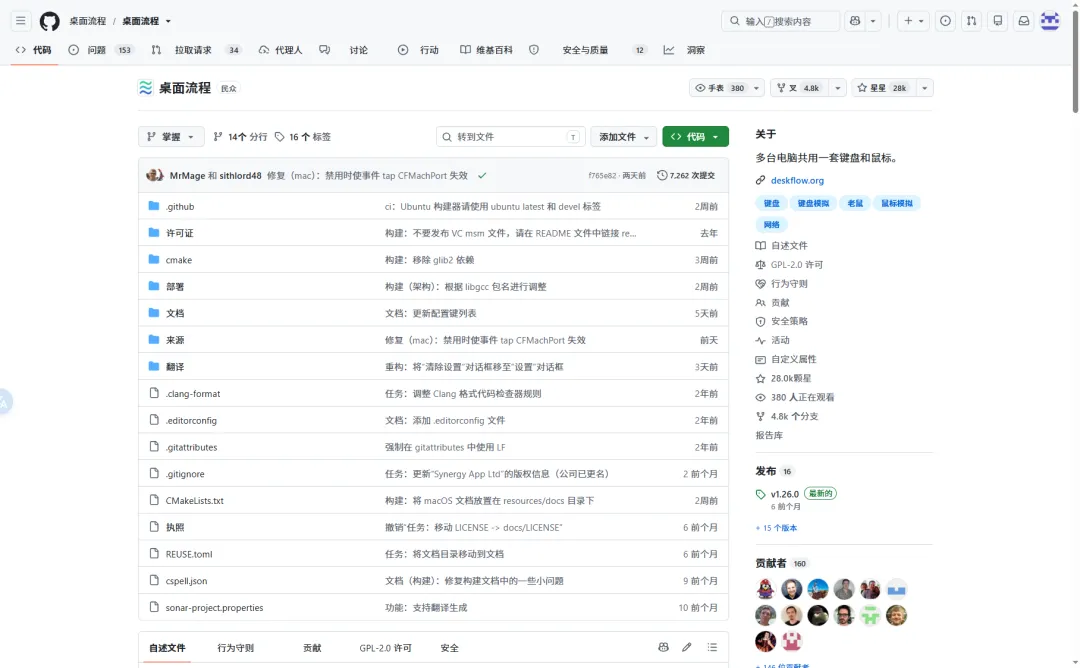This screenshot has height=668, width=1080.
Task: Edit README with the pencil icon
Action: 687,647
